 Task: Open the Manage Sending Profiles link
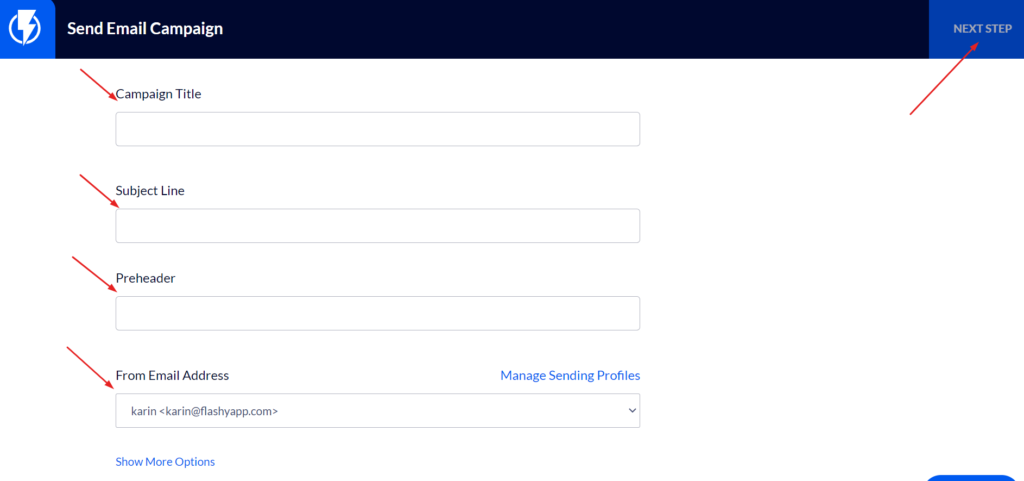coord(570,375)
